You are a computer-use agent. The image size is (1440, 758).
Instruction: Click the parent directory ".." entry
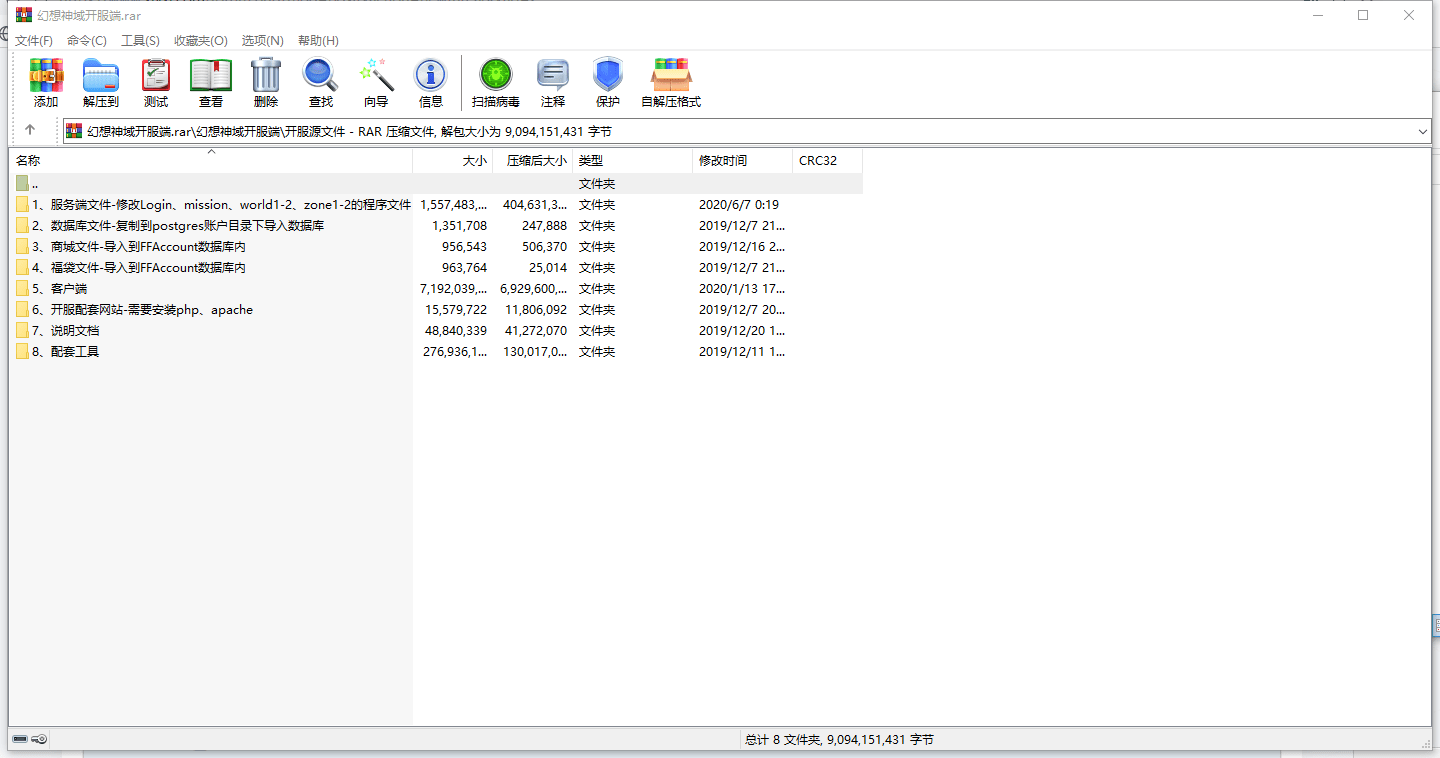click(x=34, y=184)
